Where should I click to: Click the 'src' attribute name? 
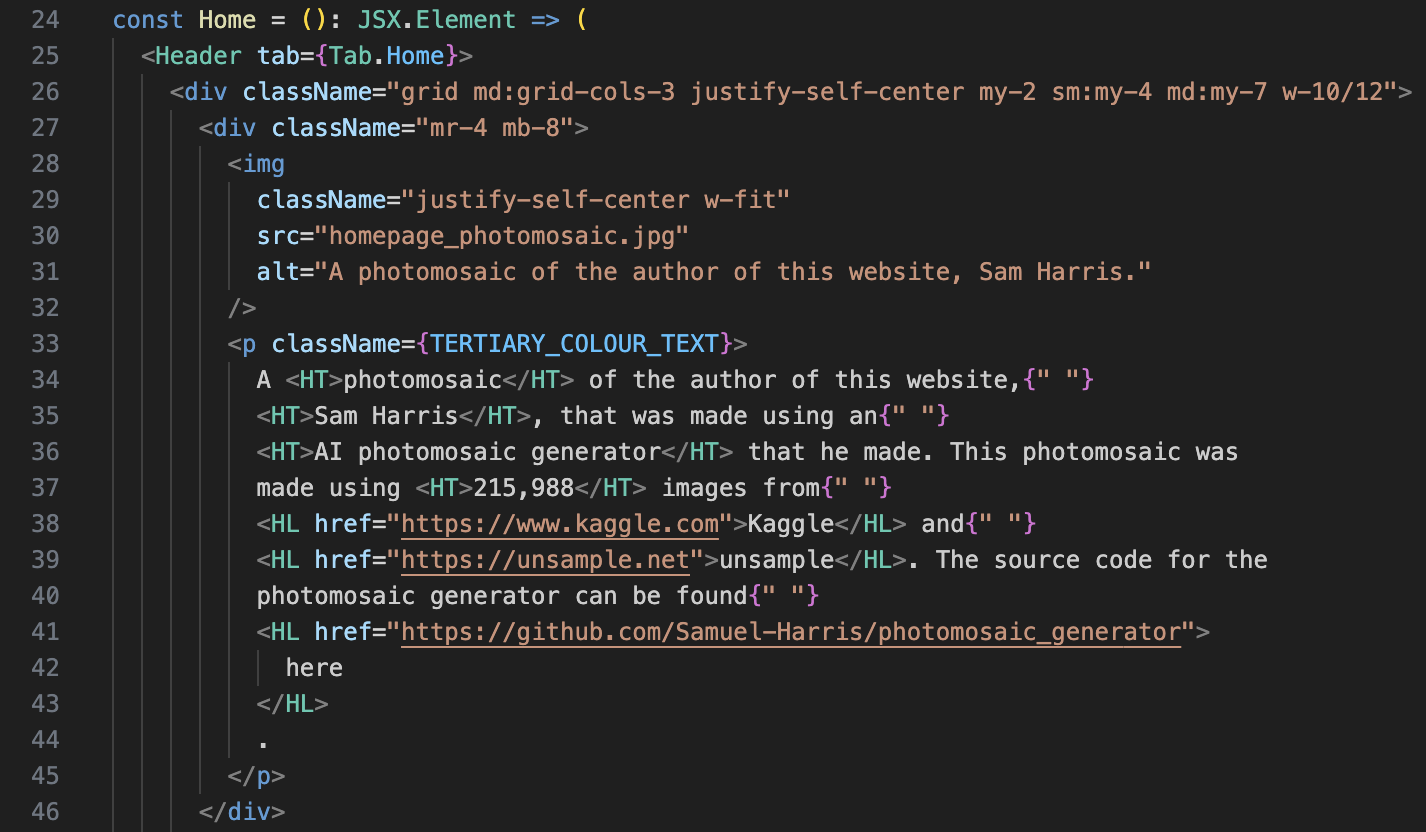click(278, 235)
